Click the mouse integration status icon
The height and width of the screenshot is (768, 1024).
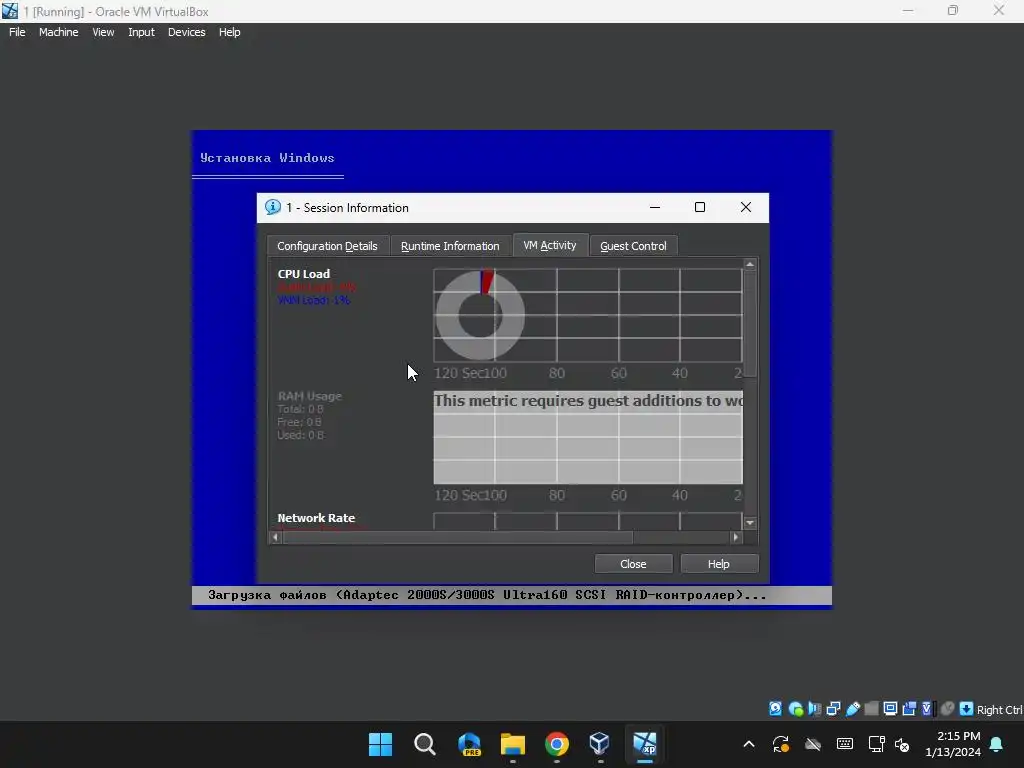coord(947,709)
